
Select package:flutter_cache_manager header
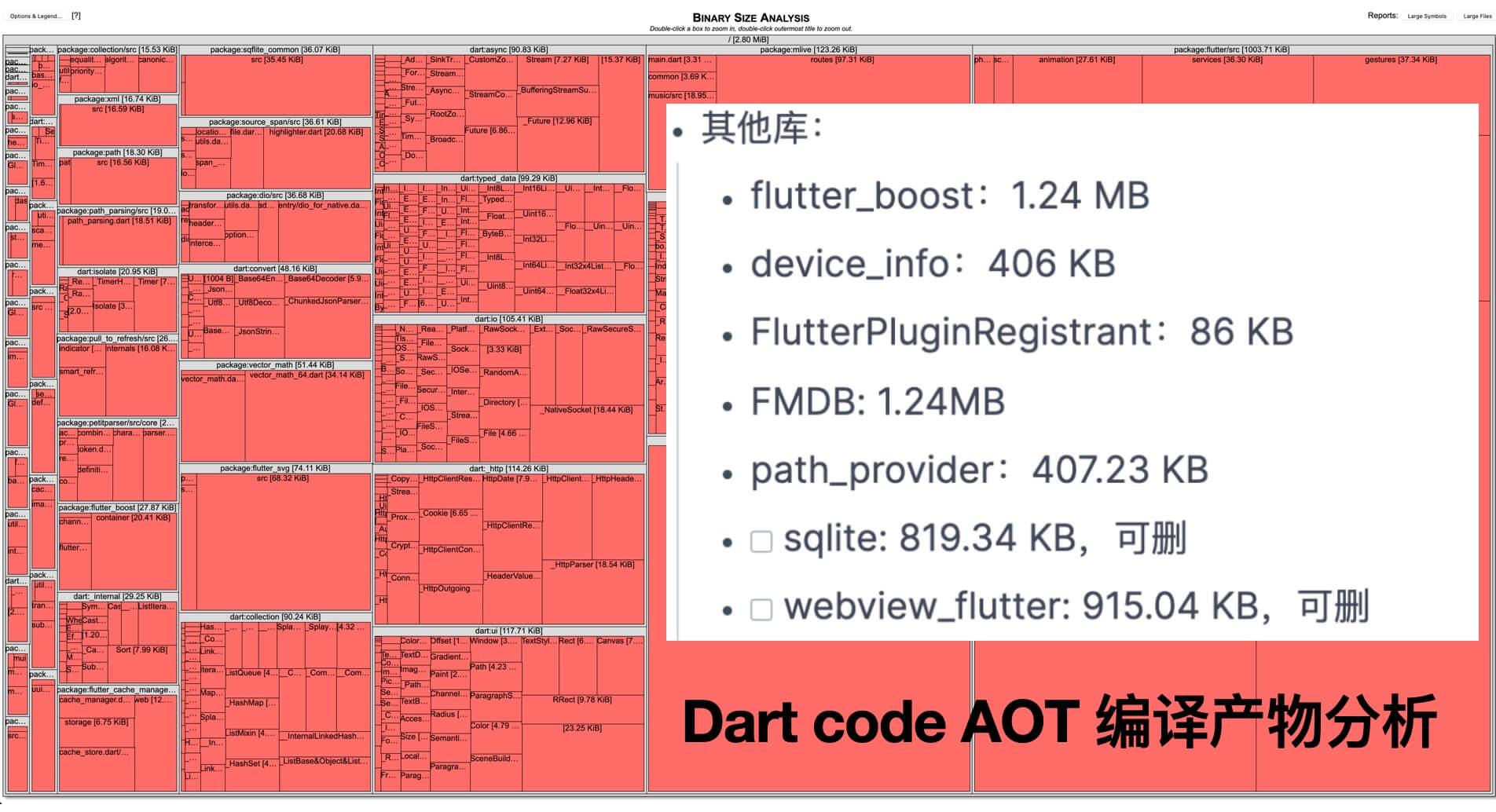117,689
